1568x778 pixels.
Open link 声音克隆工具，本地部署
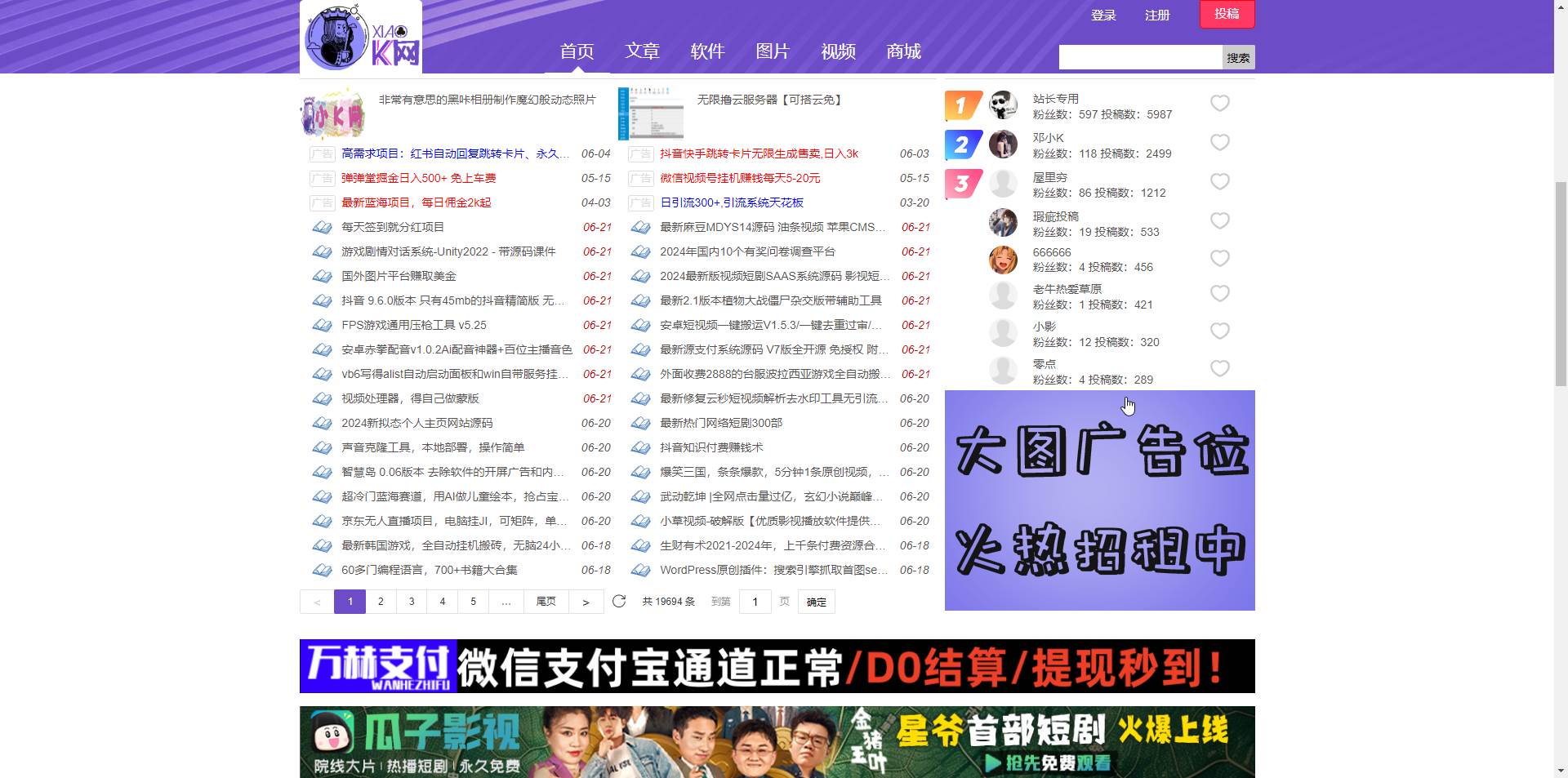pos(433,447)
